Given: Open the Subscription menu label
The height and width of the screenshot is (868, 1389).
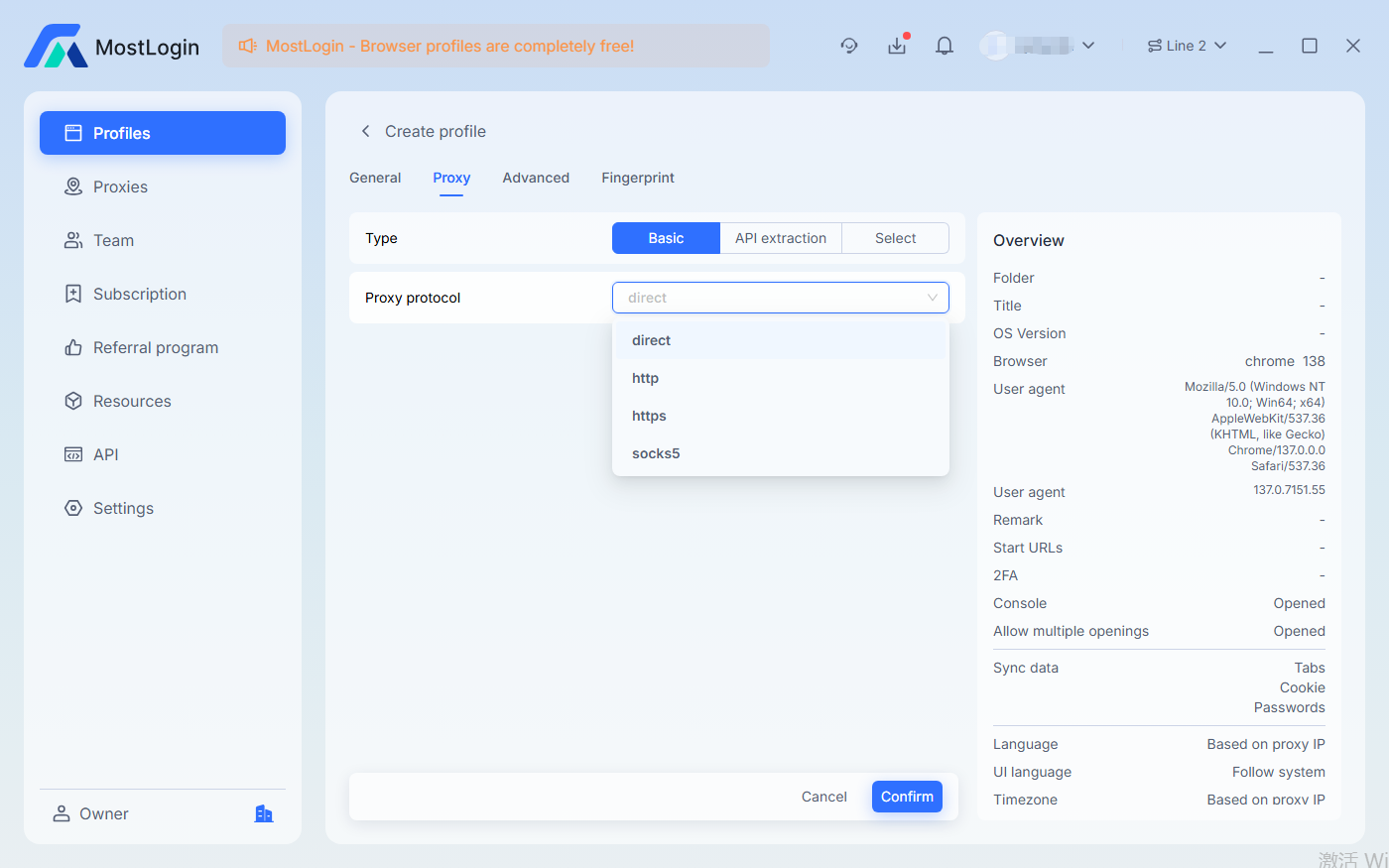Looking at the screenshot, I should [140, 294].
